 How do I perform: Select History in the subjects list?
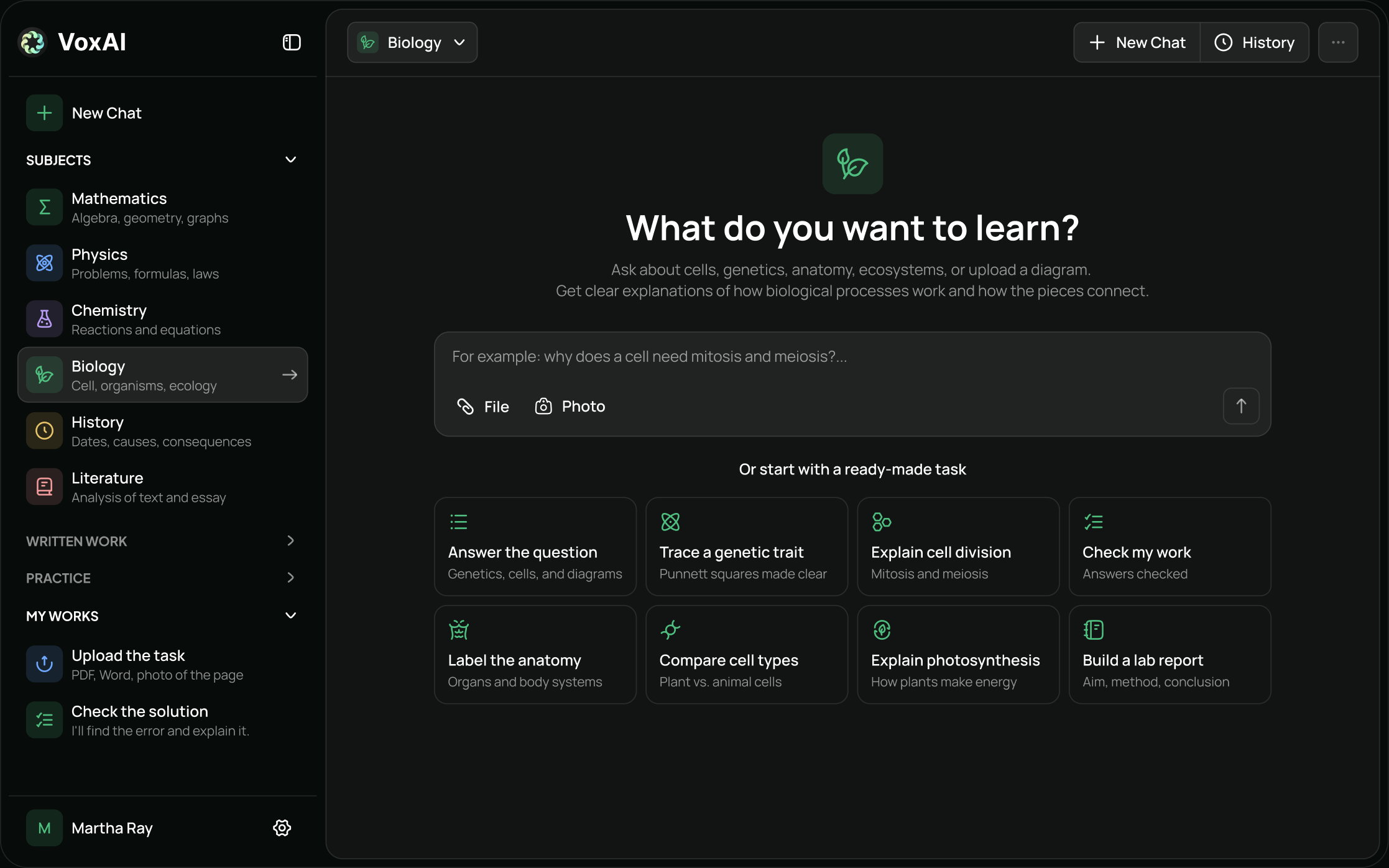(x=163, y=431)
